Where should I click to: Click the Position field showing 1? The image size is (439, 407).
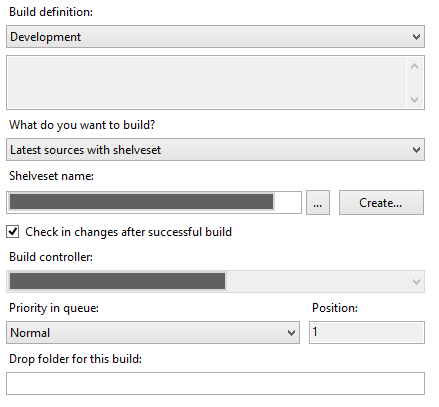pos(367,332)
